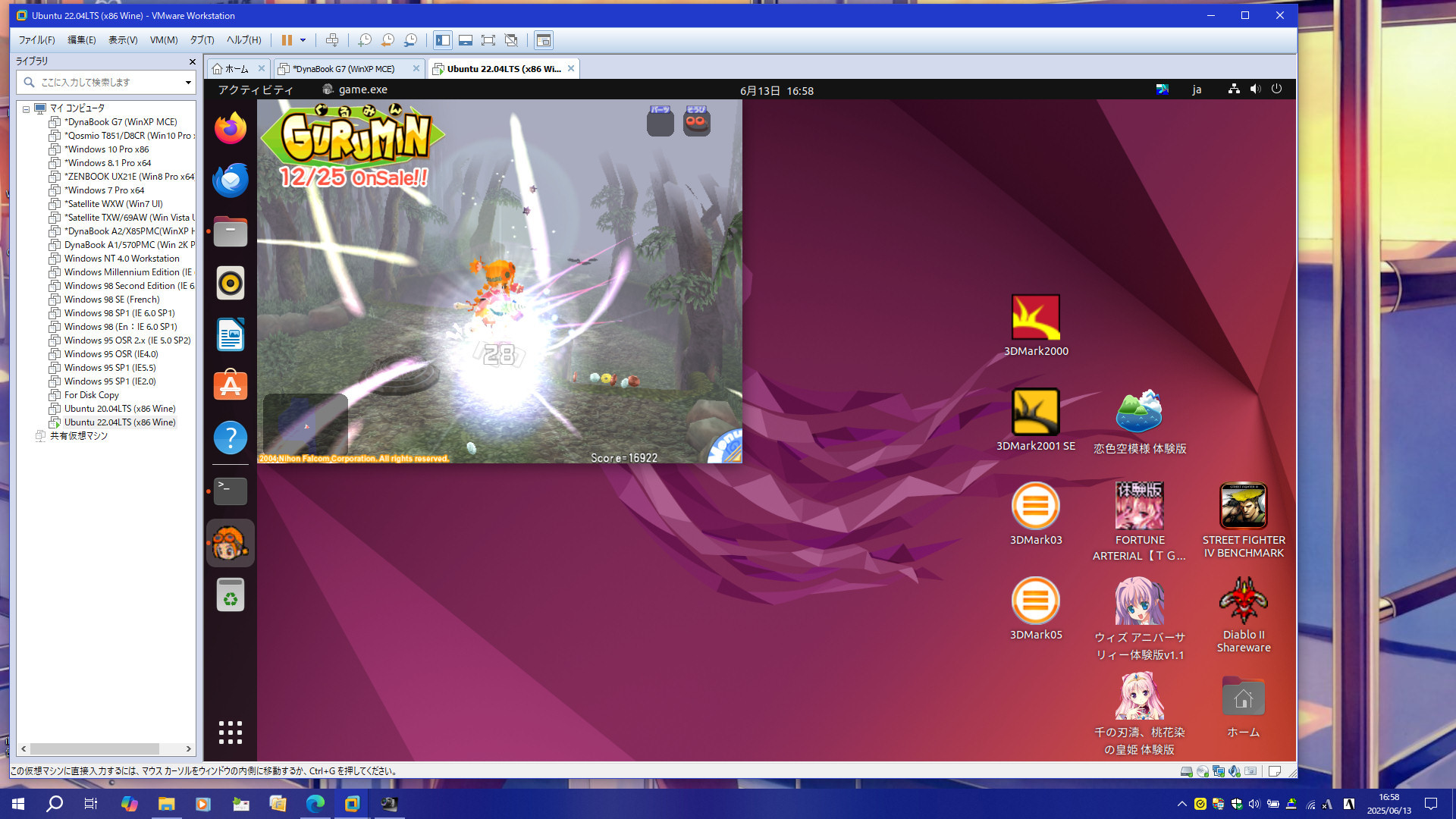The image size is (1456, 819).
Task: Open the 3DMark03 desktop icon
Action: tap(1036, 513)
